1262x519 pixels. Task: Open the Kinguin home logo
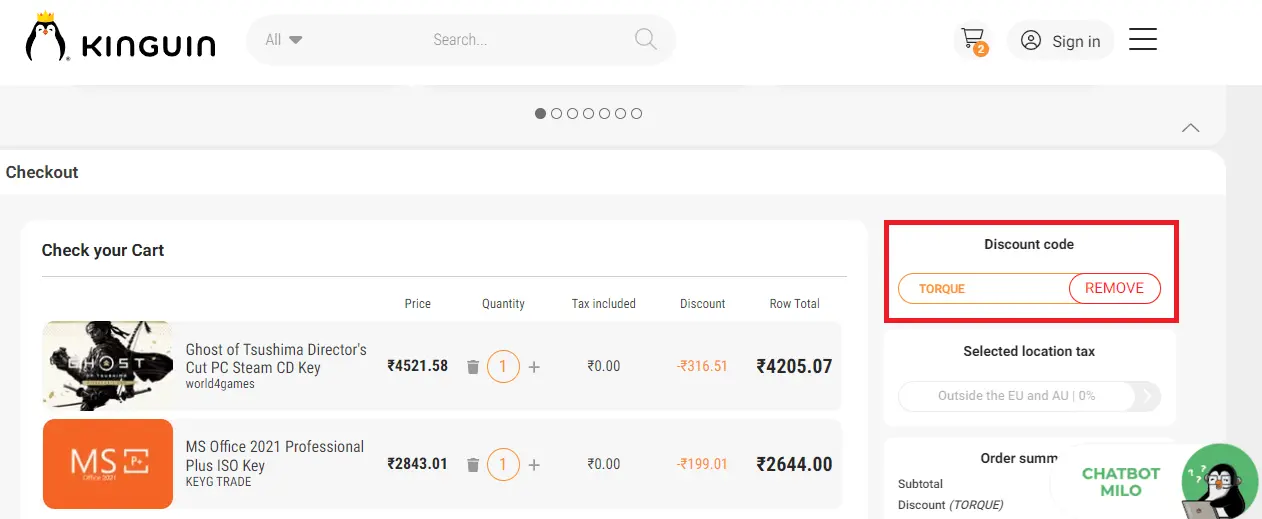pos(120,38)
